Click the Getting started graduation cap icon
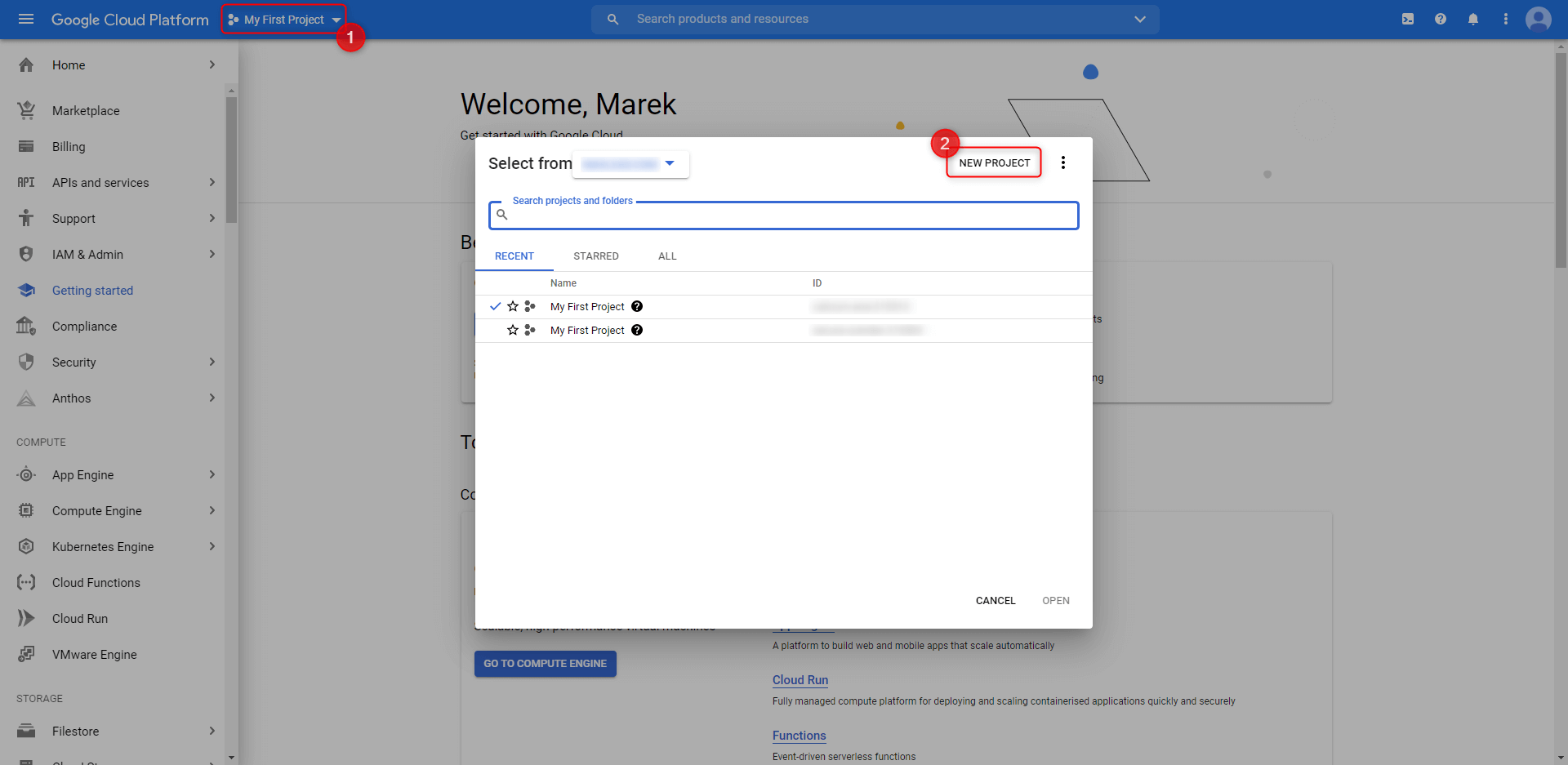This screenshot has width=1568, height=765. click(x=26, y=290)
